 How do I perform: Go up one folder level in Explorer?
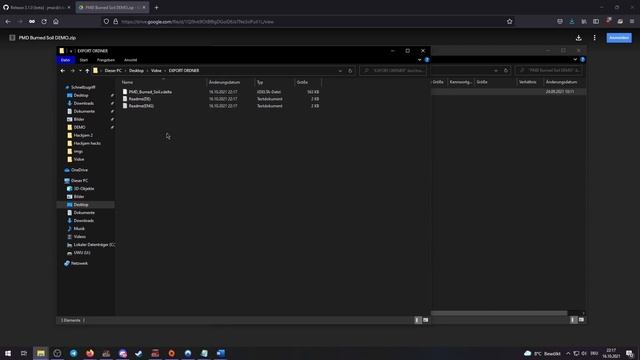(x=87, y=71)
